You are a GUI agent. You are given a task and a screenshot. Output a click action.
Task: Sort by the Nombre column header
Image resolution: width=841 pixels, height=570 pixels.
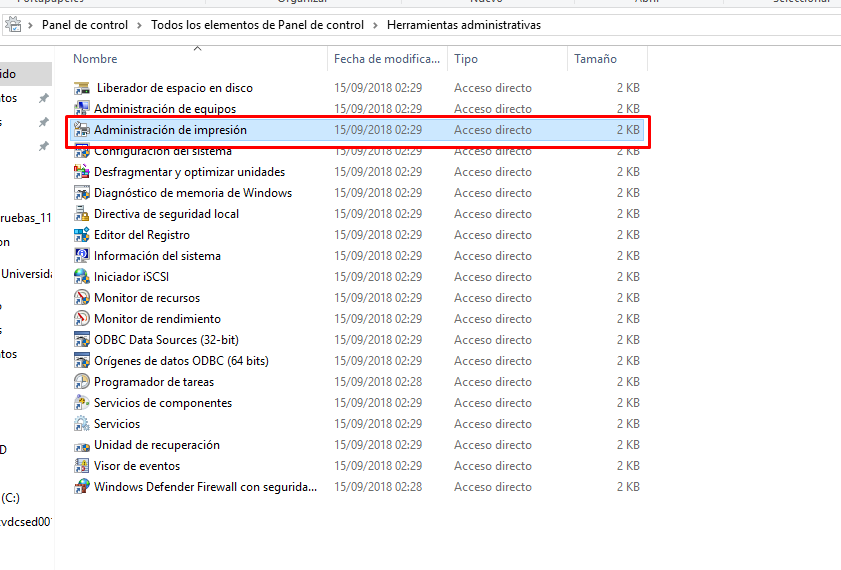[95, 60]
